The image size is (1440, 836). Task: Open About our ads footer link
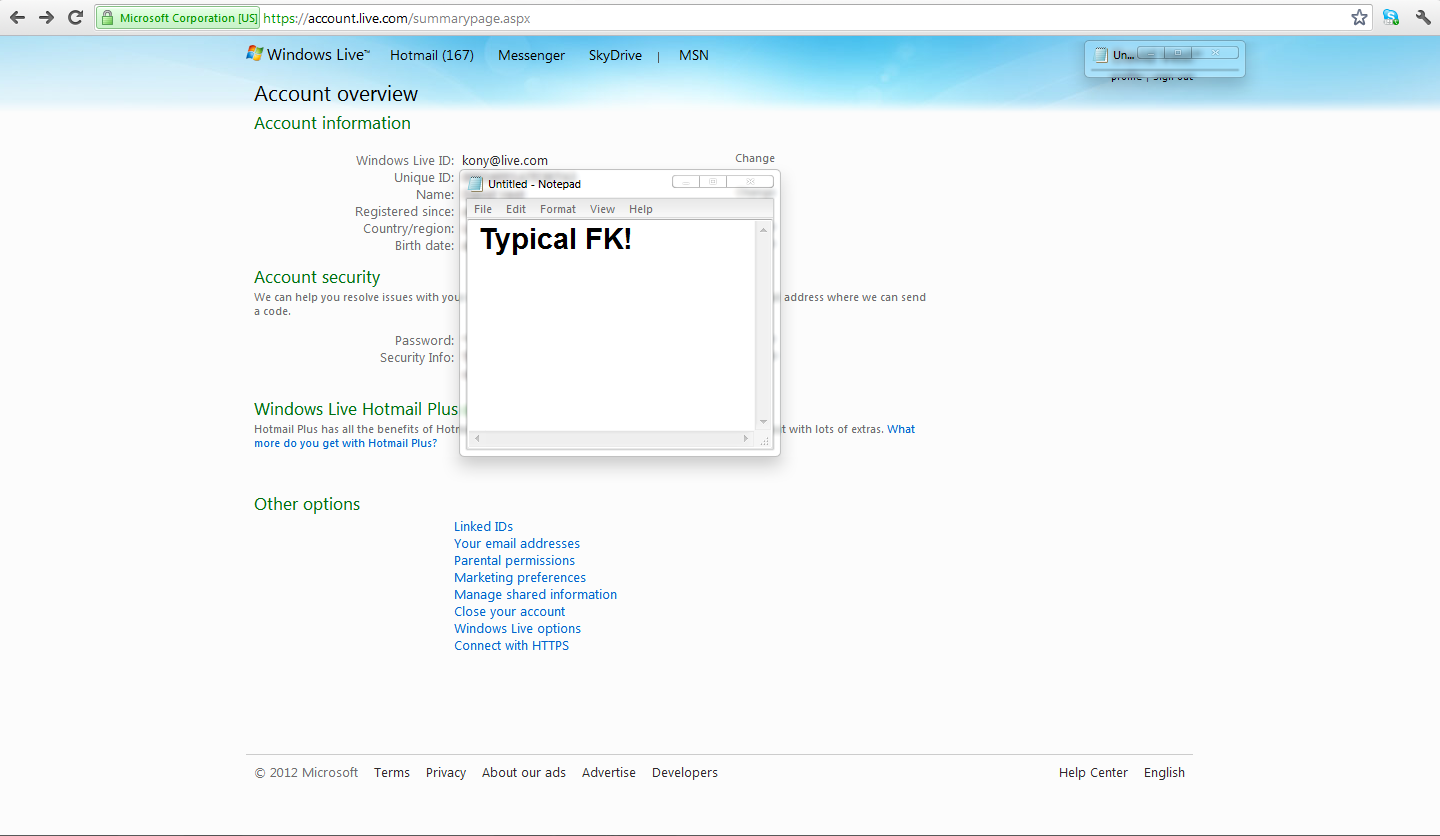point(524,773)
